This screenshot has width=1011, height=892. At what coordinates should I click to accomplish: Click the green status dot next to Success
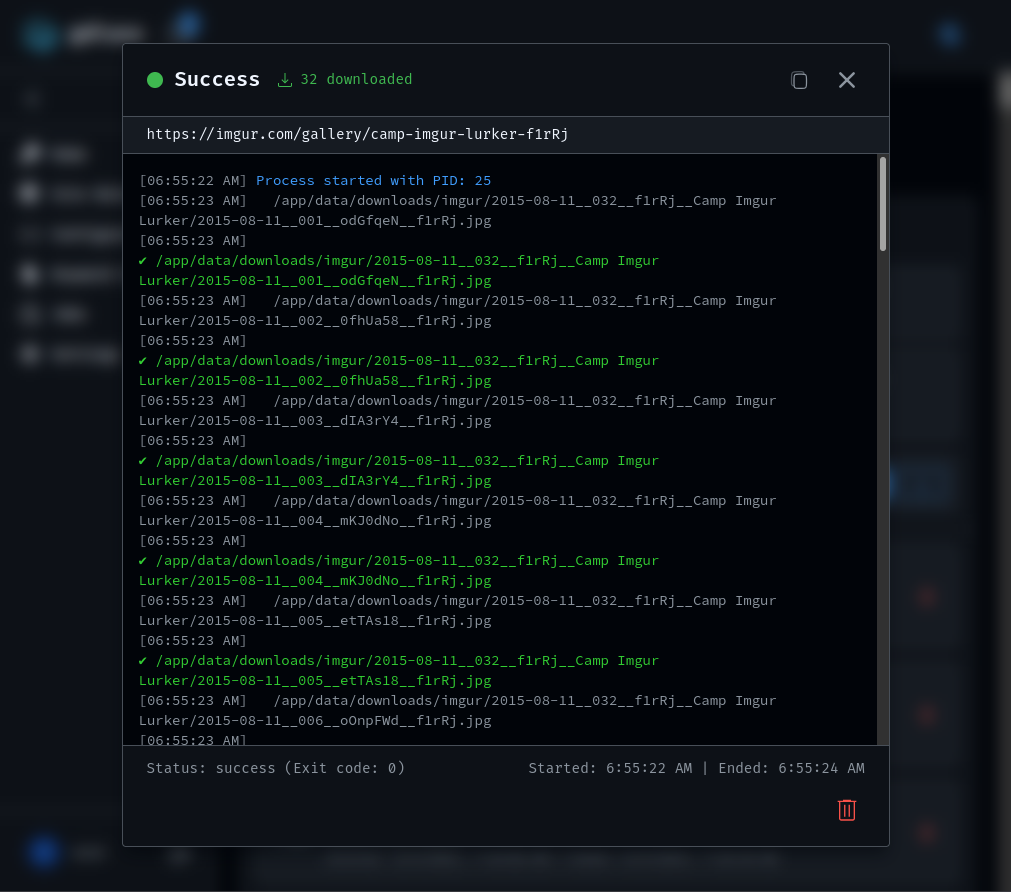[155, 80]
